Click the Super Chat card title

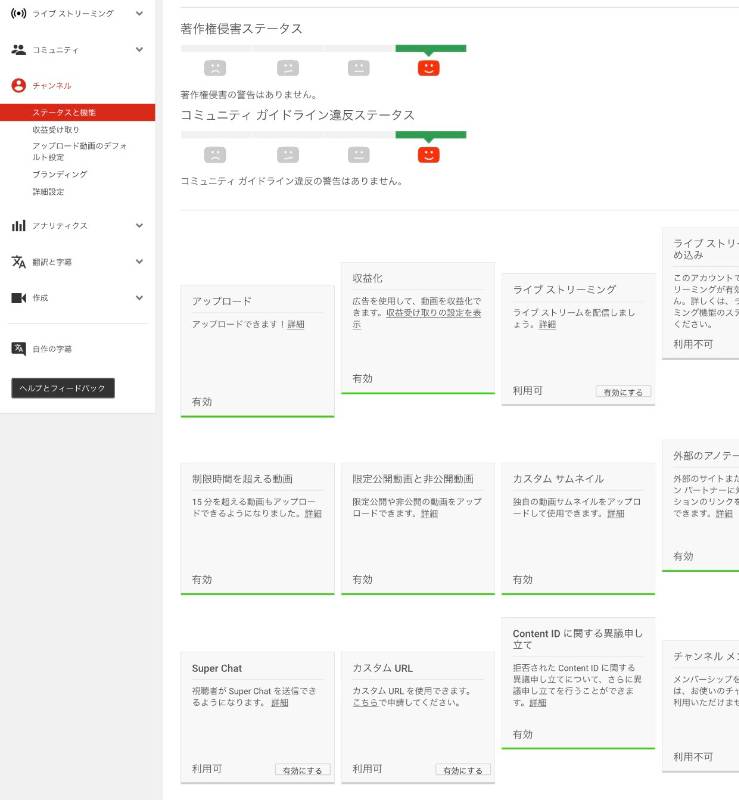[217, 668]
